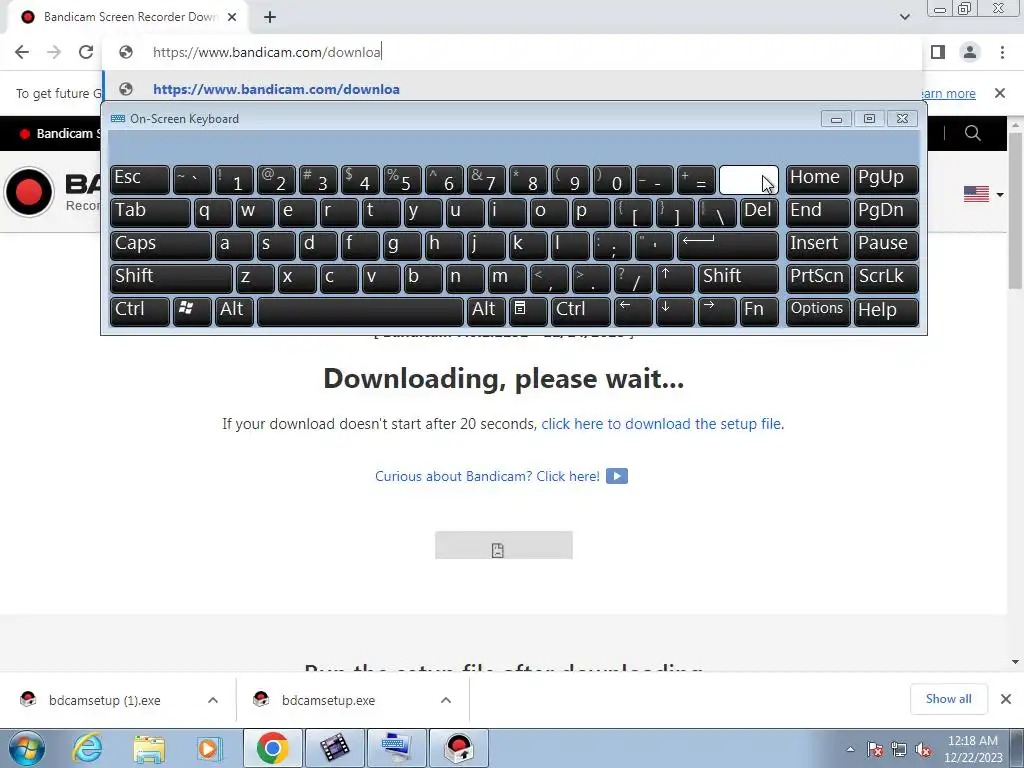Click the Tab key on keyboard

150,212
